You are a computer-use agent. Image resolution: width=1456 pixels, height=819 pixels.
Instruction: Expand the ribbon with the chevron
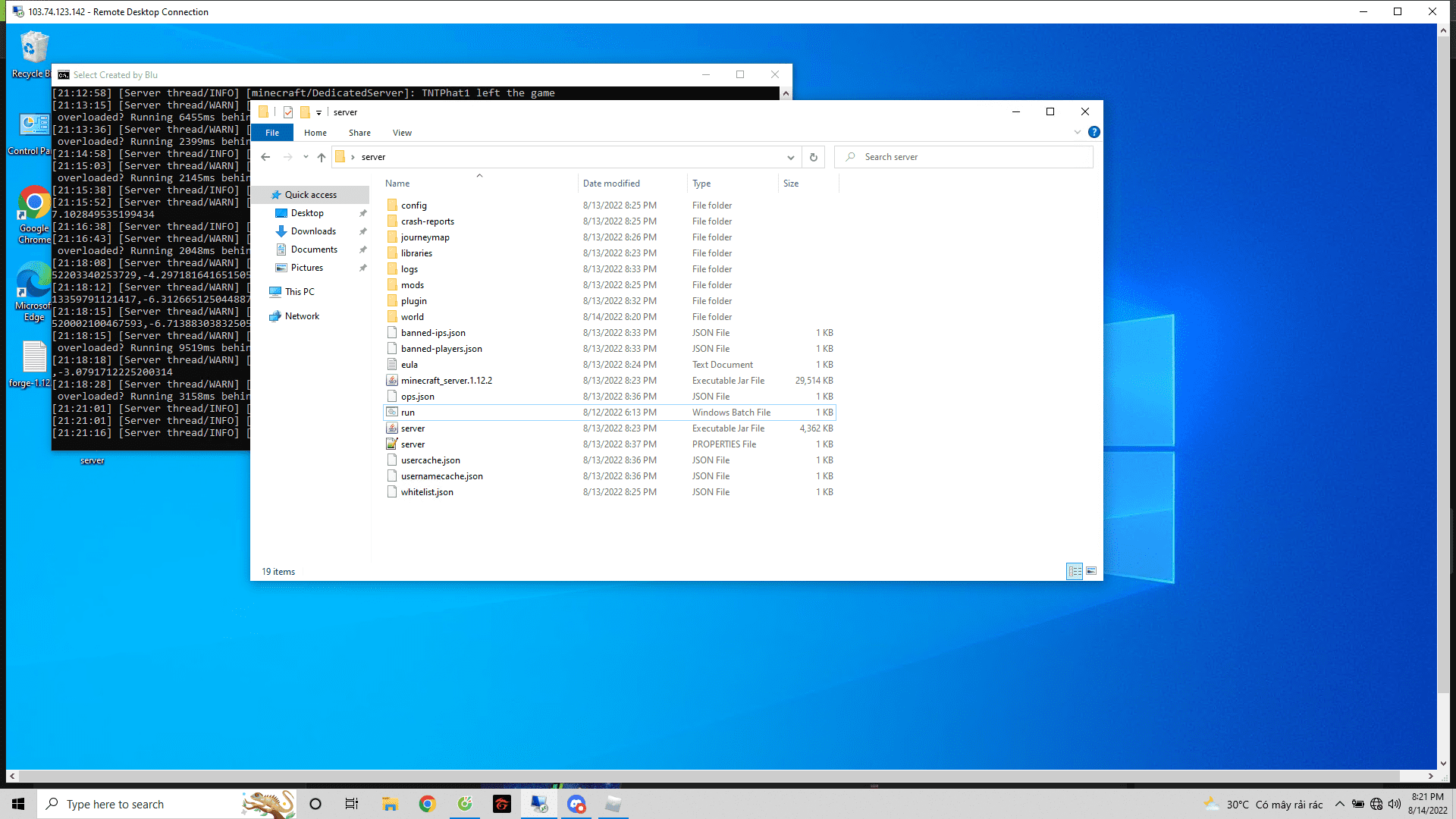click(x=1078, y=132)
